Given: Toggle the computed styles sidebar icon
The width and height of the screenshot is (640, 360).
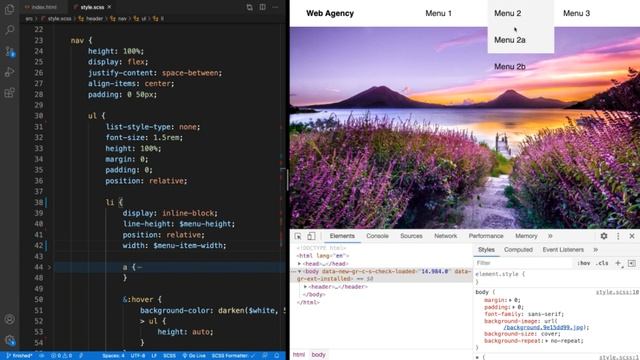Looking at the screenshot, I should [632, 263].
